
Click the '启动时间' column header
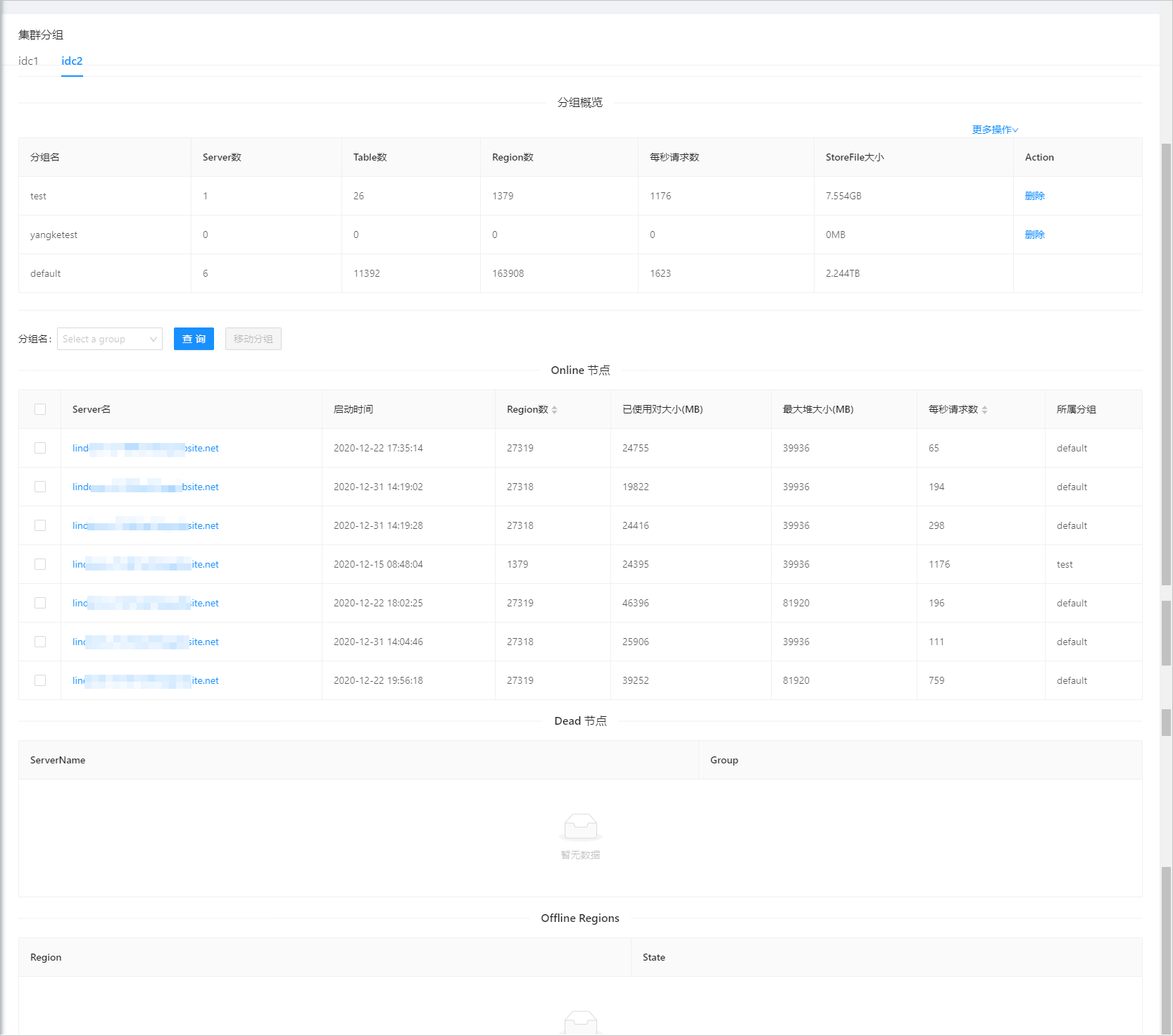353,409
